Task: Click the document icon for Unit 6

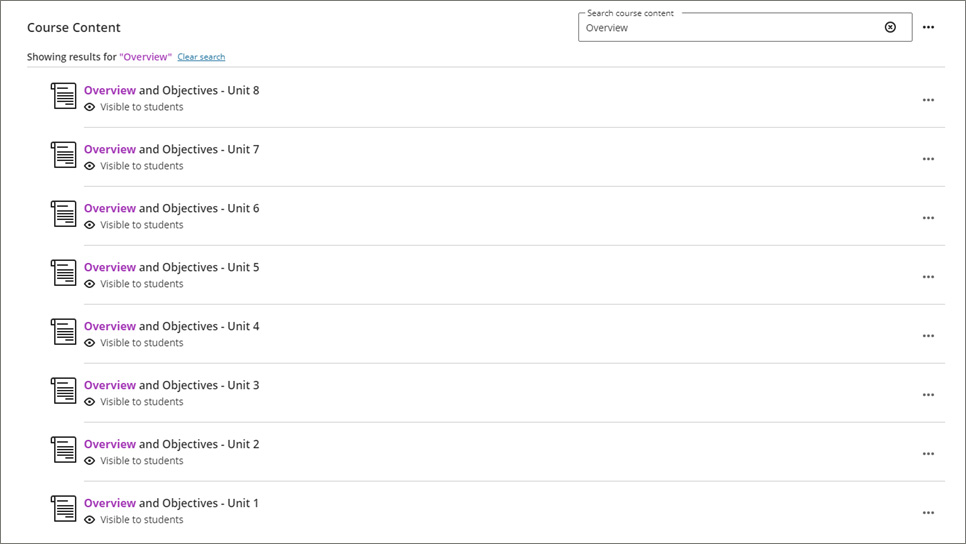Action: tap(64, 214)
